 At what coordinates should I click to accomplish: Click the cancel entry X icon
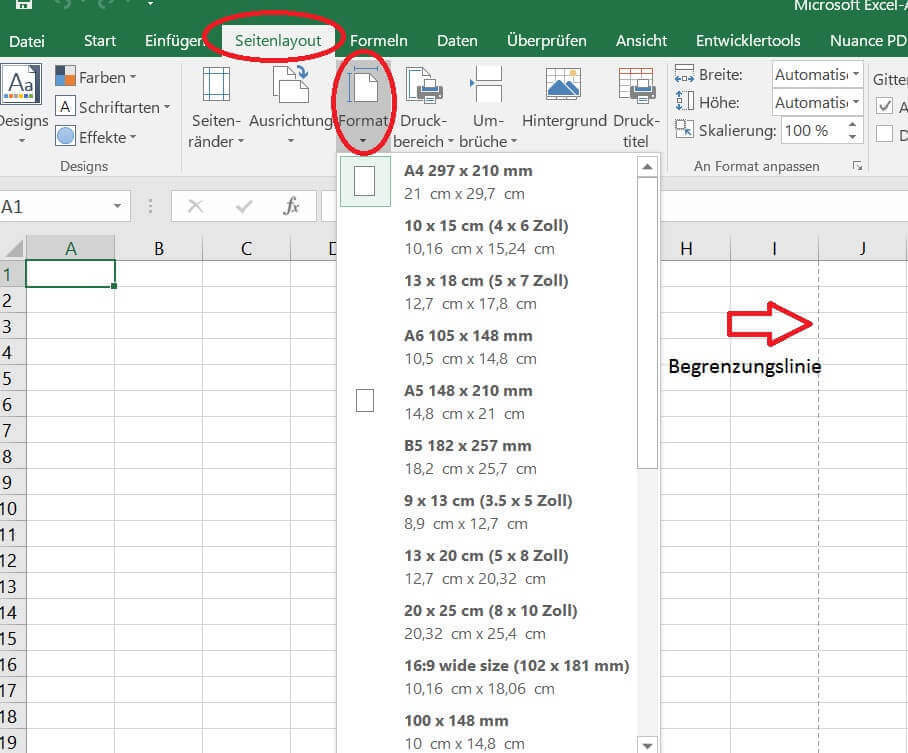click(196, 206)
